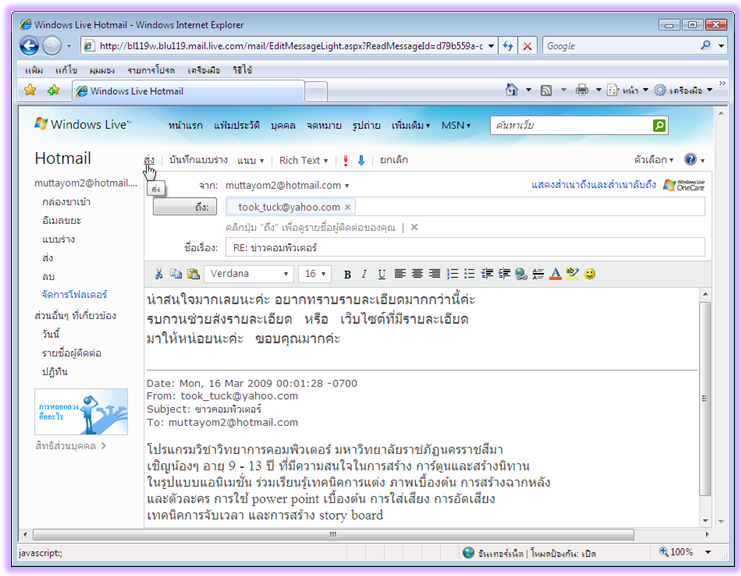Image resolution: width=741 pixels, height=576 pixels.
Task: Insert a hyperlink with globe icon
Action: (521, 274)
